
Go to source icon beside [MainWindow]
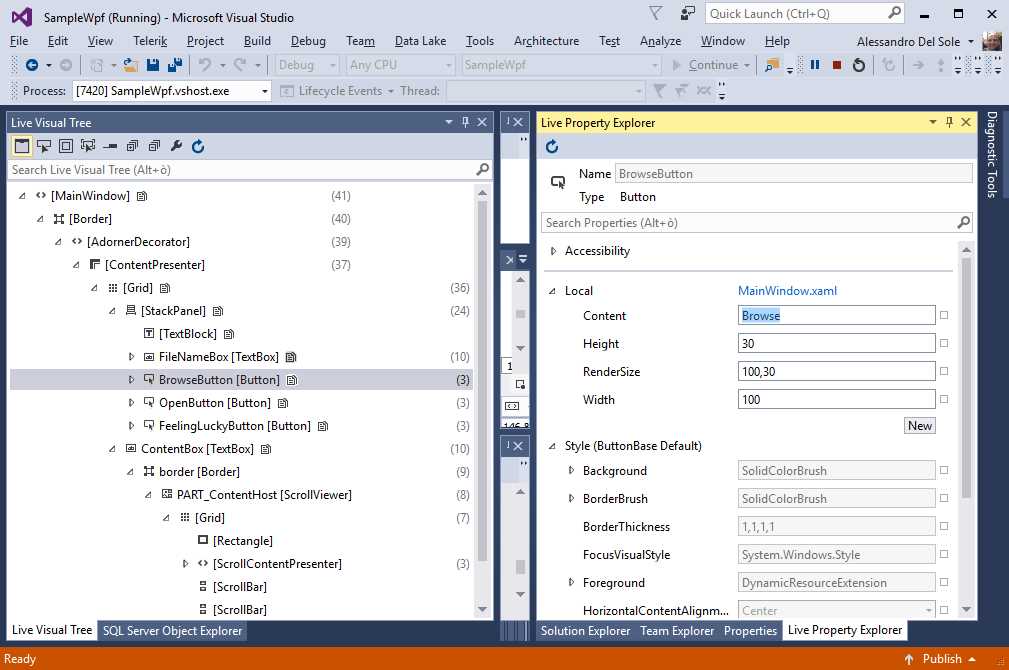[142, 196]
